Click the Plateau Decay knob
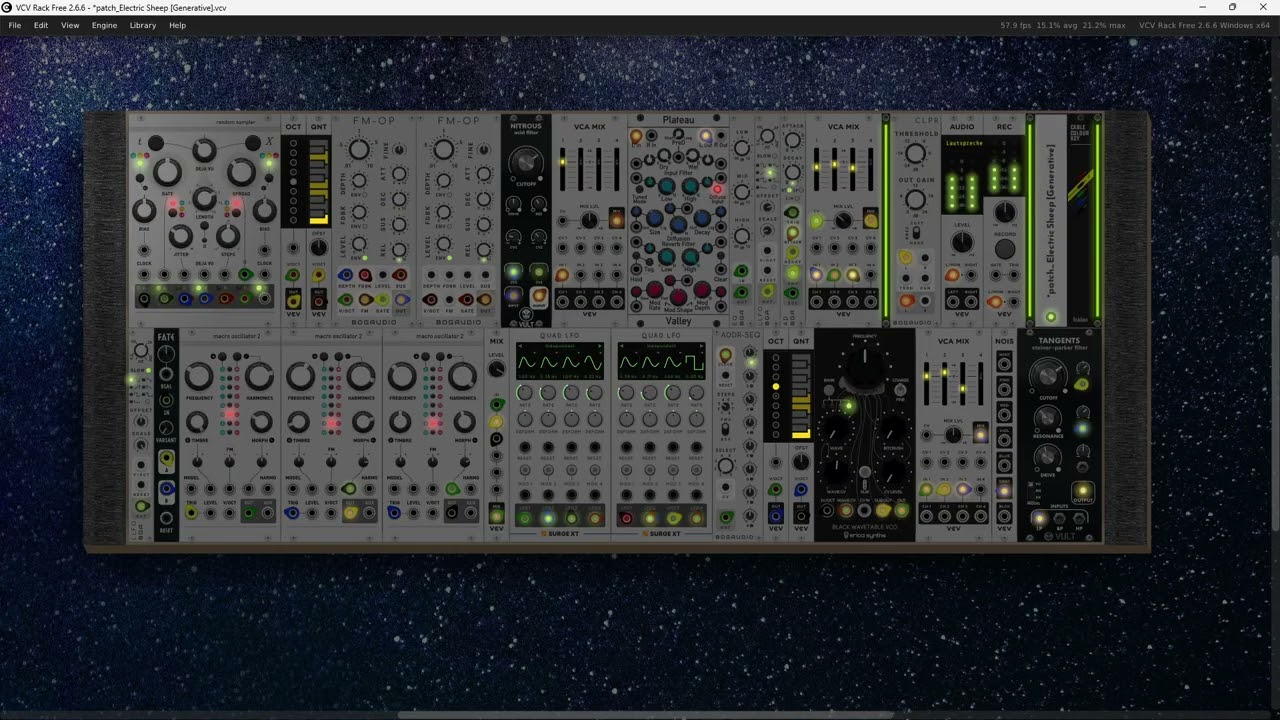This screenshot has width=1280, height=720. point(702,218)
